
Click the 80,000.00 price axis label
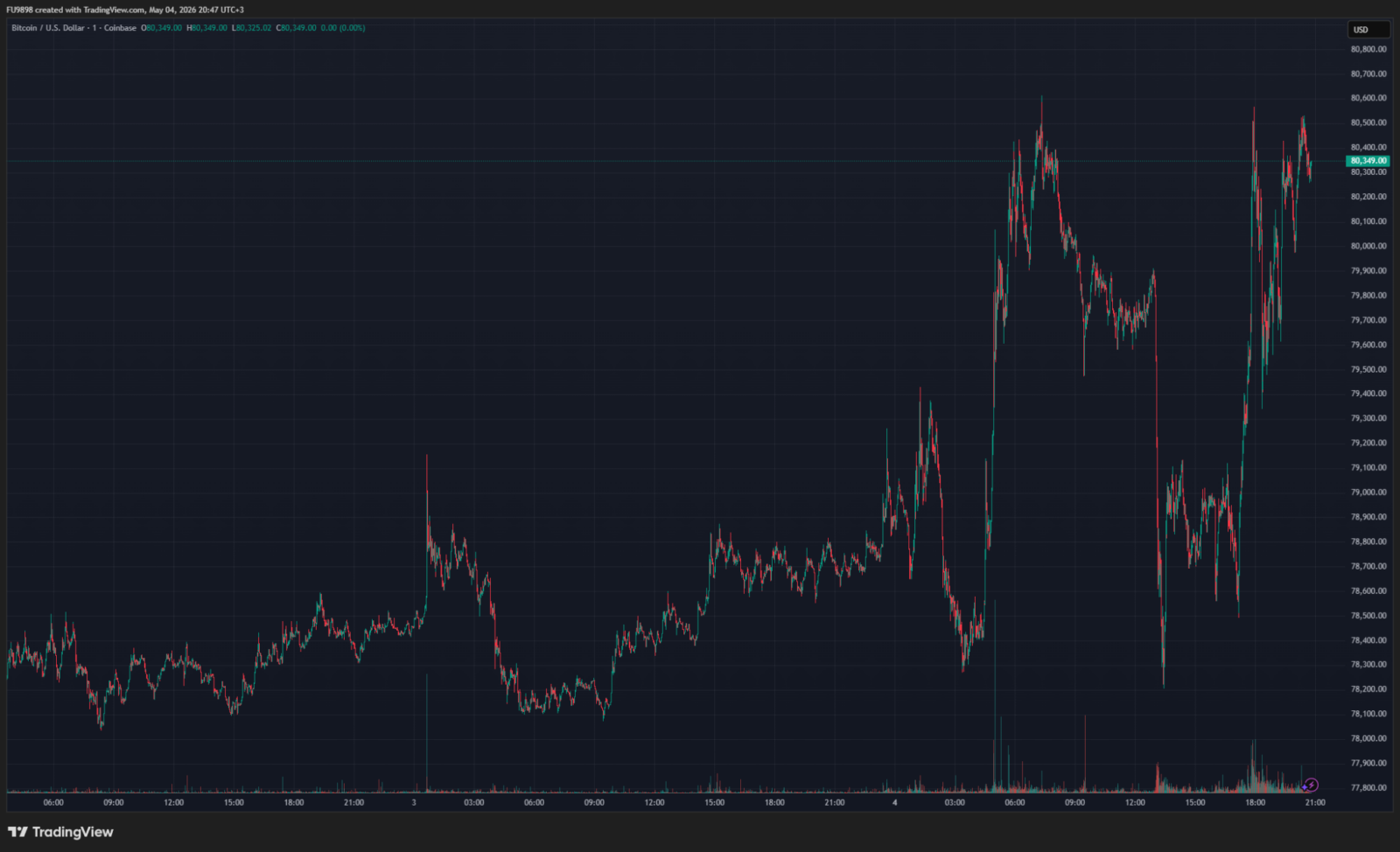point(1368,246)
